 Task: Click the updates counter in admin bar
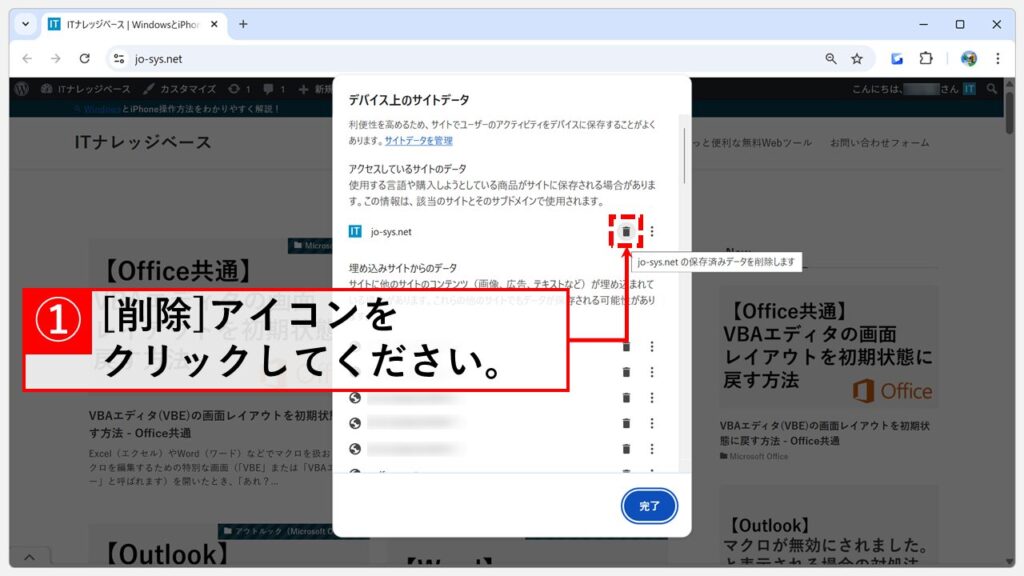pyautogui.click(x=239, y=89)
